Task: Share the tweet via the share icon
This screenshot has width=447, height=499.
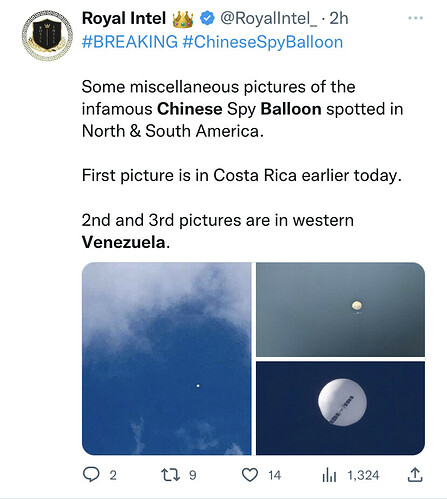Action: pos(415,475)
